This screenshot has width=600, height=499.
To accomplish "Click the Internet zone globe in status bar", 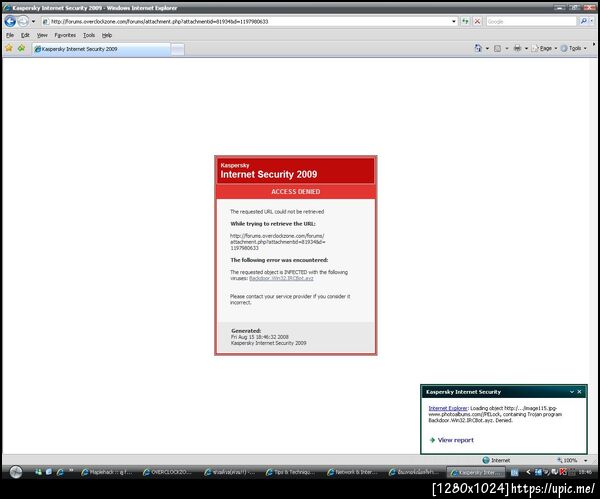I will coord(486,460).
